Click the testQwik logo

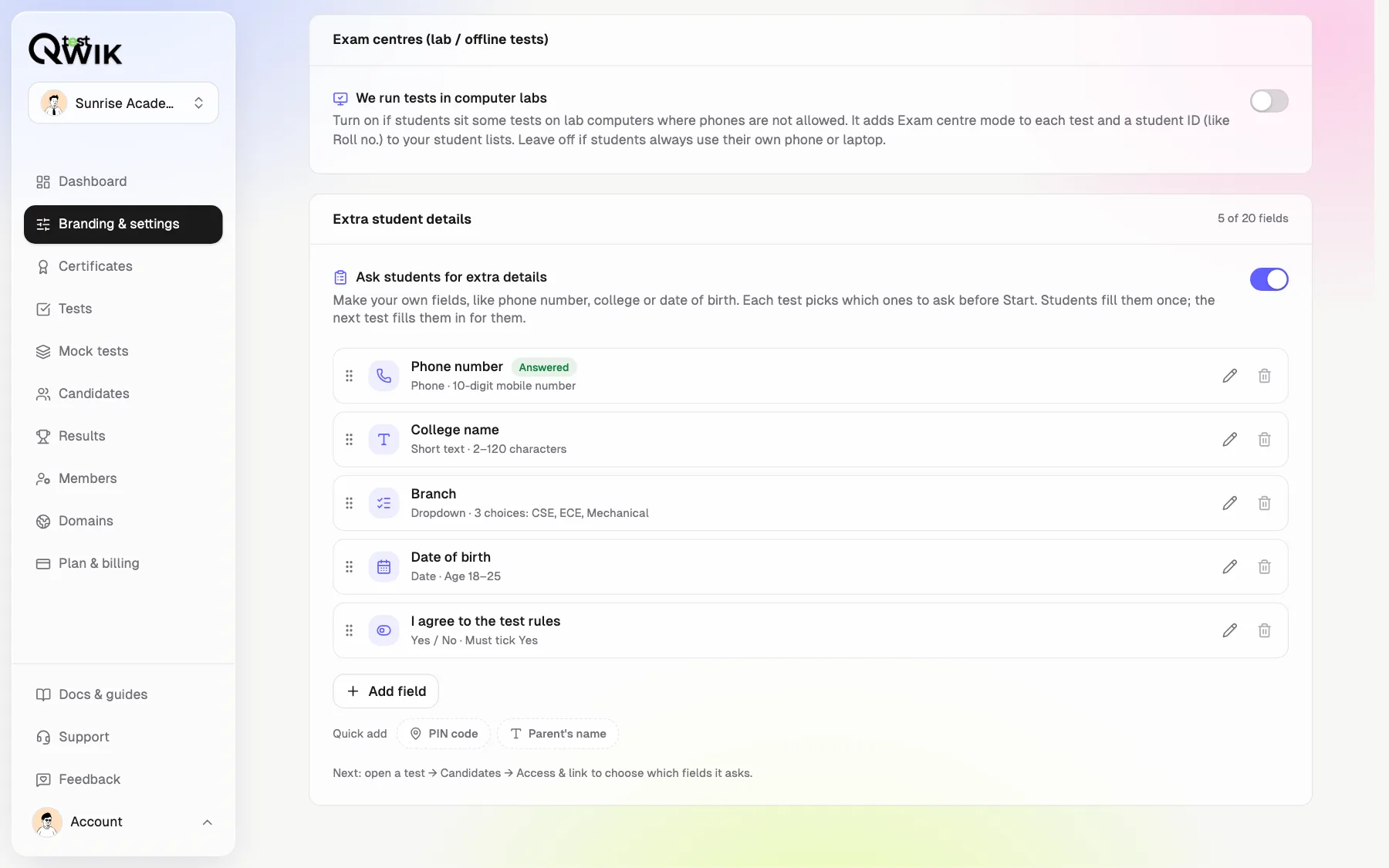tap(76, 49)
